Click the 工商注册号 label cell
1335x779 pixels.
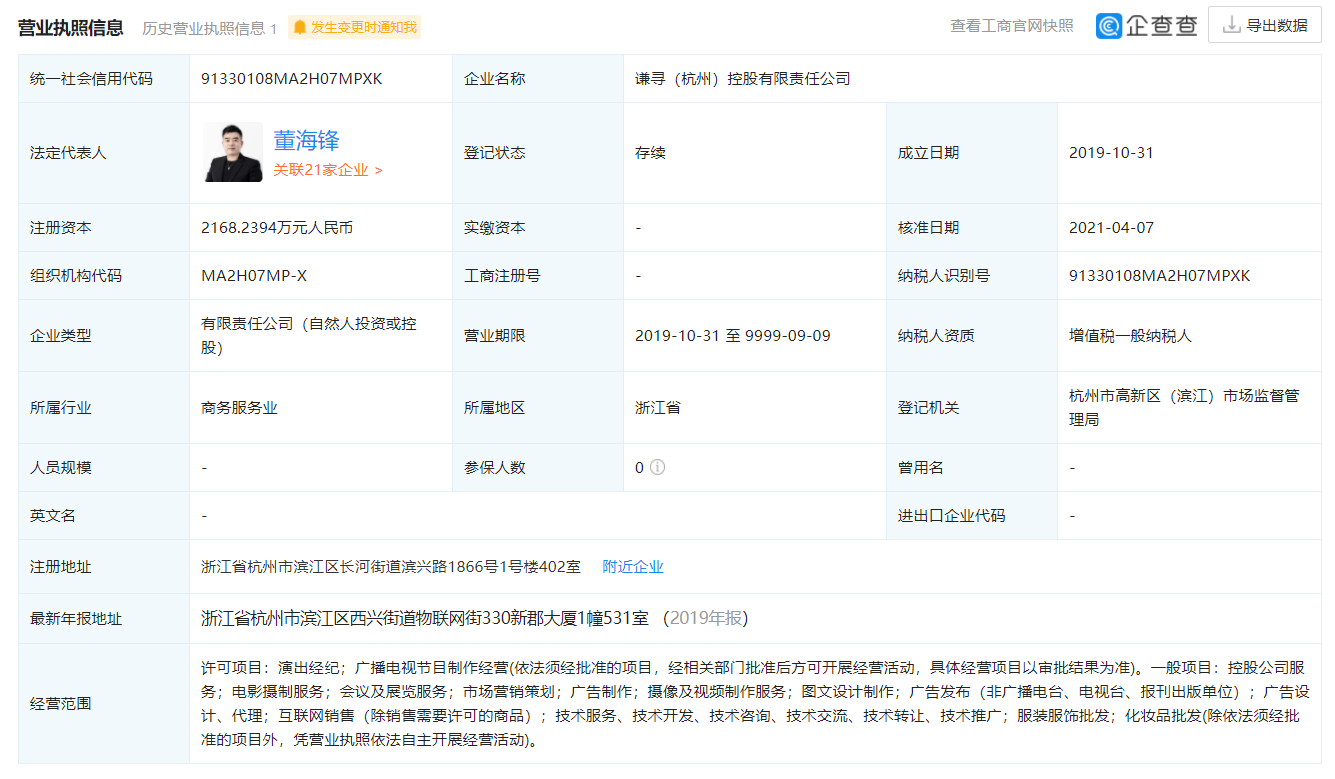(538, 275)
